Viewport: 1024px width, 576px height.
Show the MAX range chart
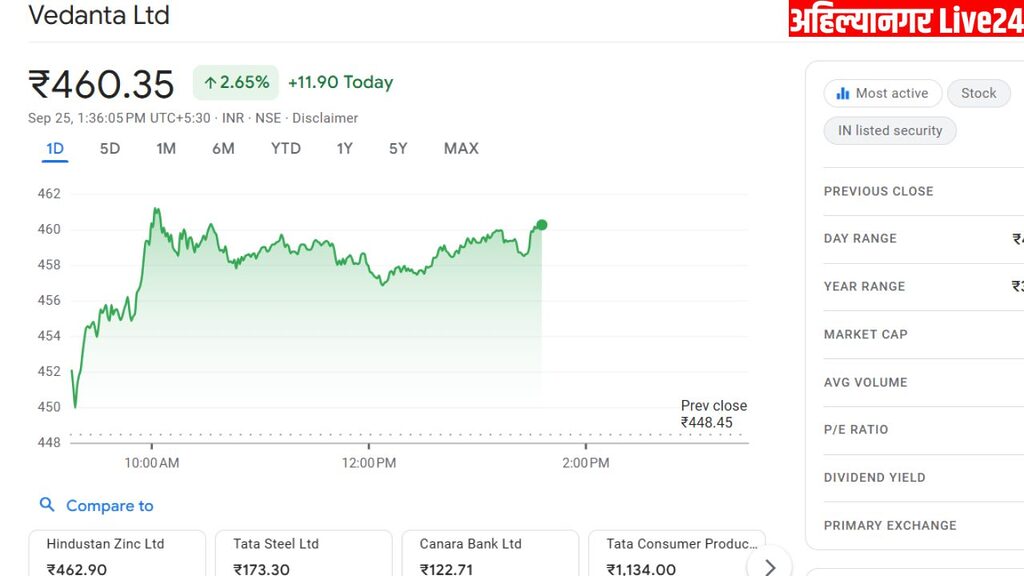pos(461,149)
